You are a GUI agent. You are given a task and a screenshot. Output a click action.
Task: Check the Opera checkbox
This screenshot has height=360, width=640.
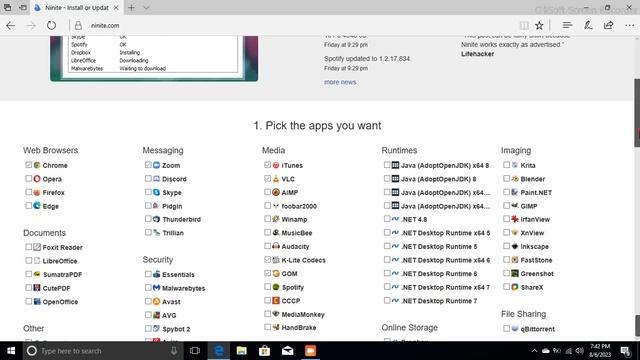(28, 178)
